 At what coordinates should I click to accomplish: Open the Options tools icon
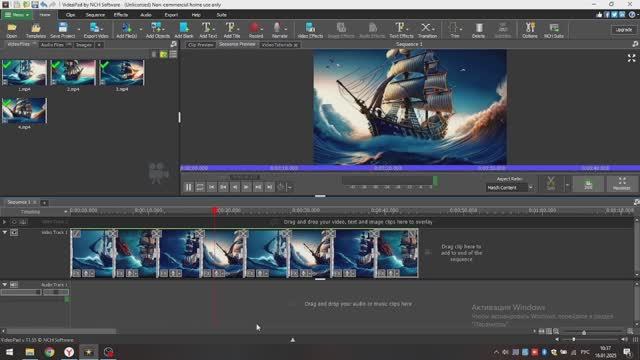pos(530,30)
